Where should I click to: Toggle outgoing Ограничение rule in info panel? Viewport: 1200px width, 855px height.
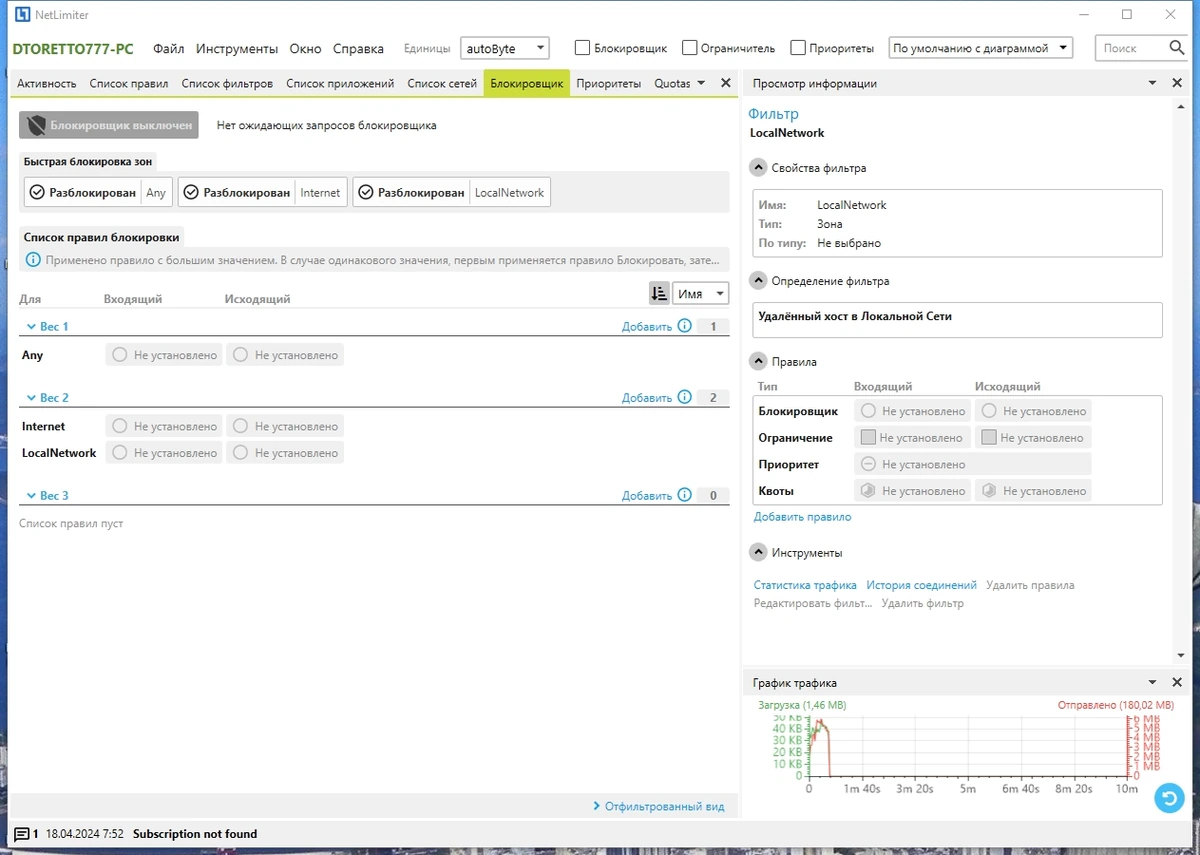1032,437
